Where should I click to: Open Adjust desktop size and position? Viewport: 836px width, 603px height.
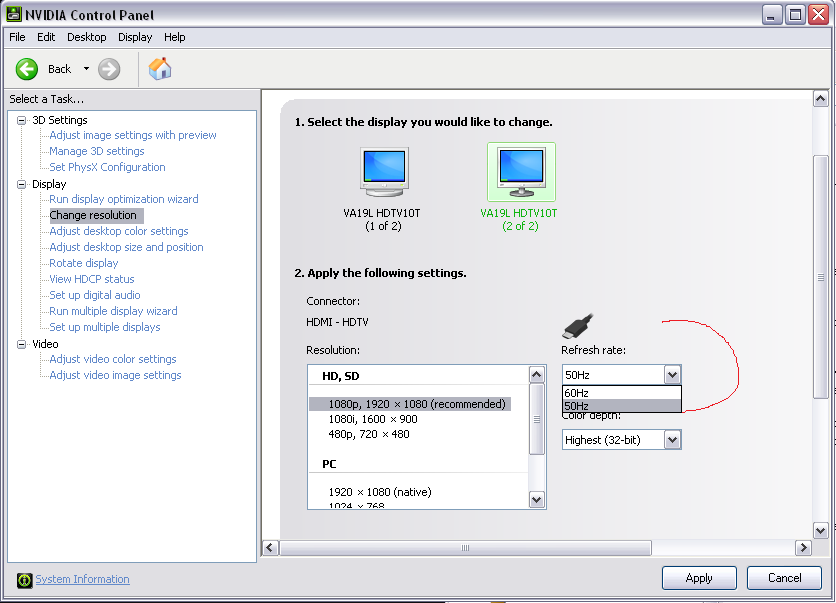pos(126,247)
